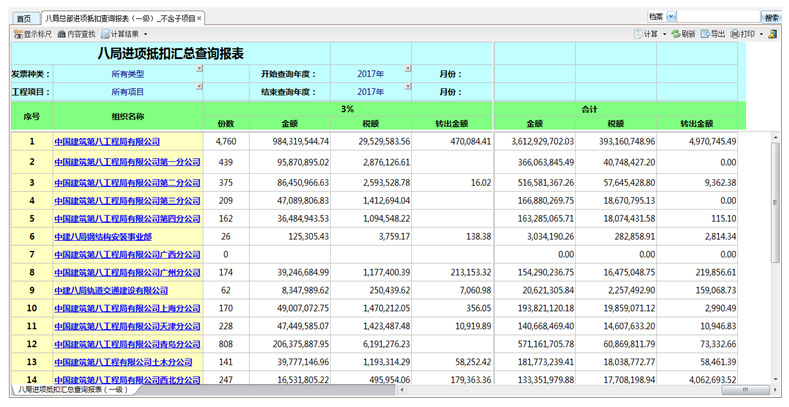Click the 组织名称 column header

[x=128, y=116]
